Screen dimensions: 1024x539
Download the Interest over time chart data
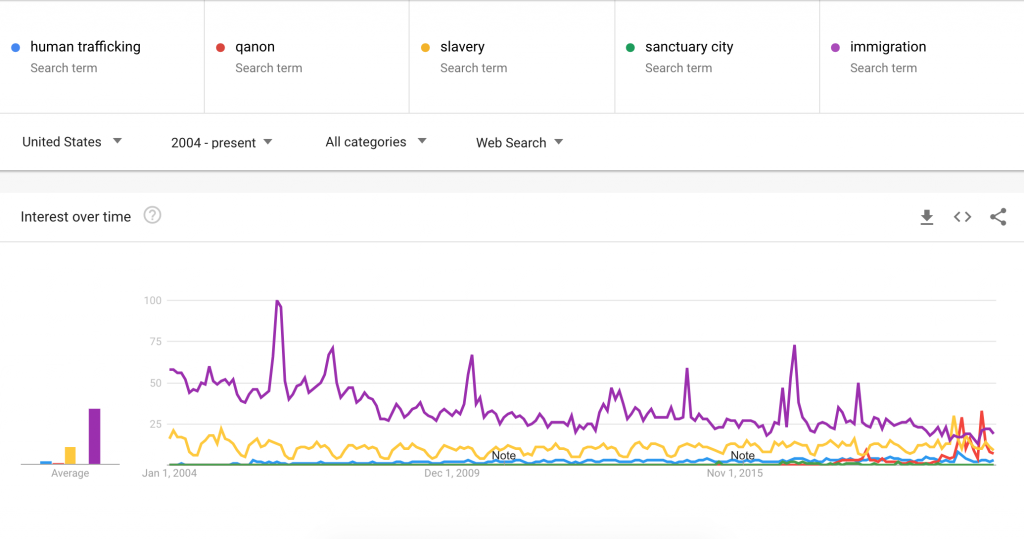pyautogui.click(x=926, y=217)
